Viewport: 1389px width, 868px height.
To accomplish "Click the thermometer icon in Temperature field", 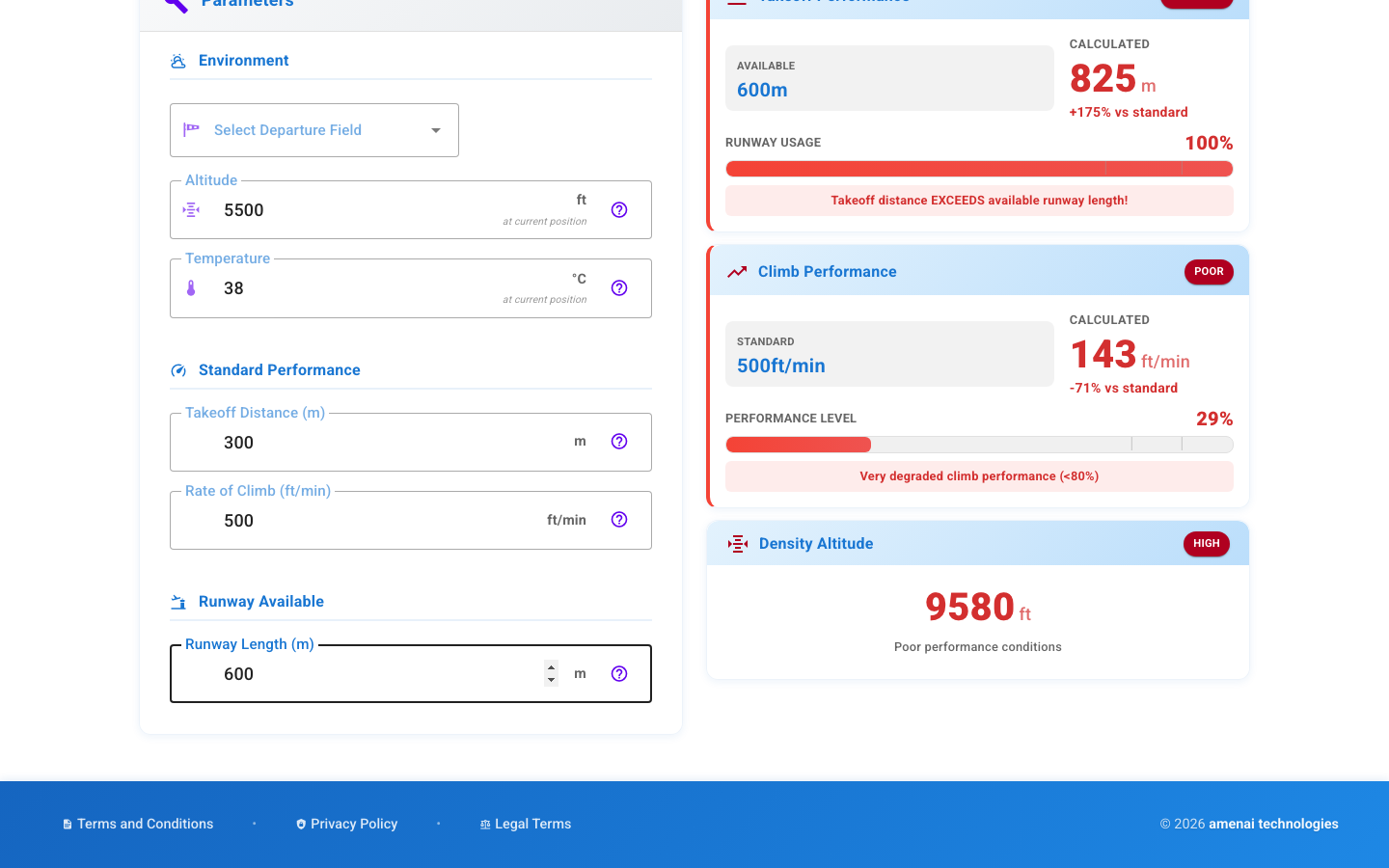I will click(191, 288).
